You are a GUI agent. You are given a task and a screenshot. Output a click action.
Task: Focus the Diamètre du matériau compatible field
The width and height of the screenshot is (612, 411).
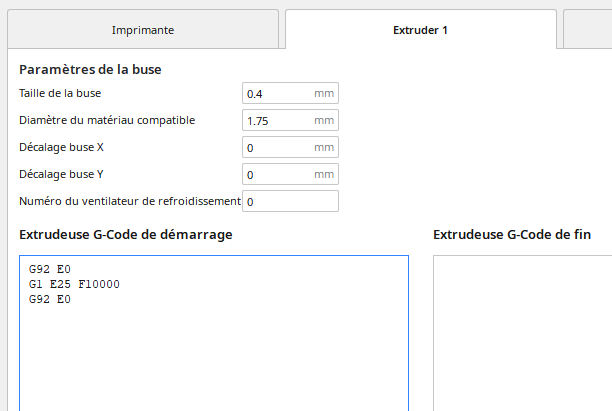coord(278,121)
